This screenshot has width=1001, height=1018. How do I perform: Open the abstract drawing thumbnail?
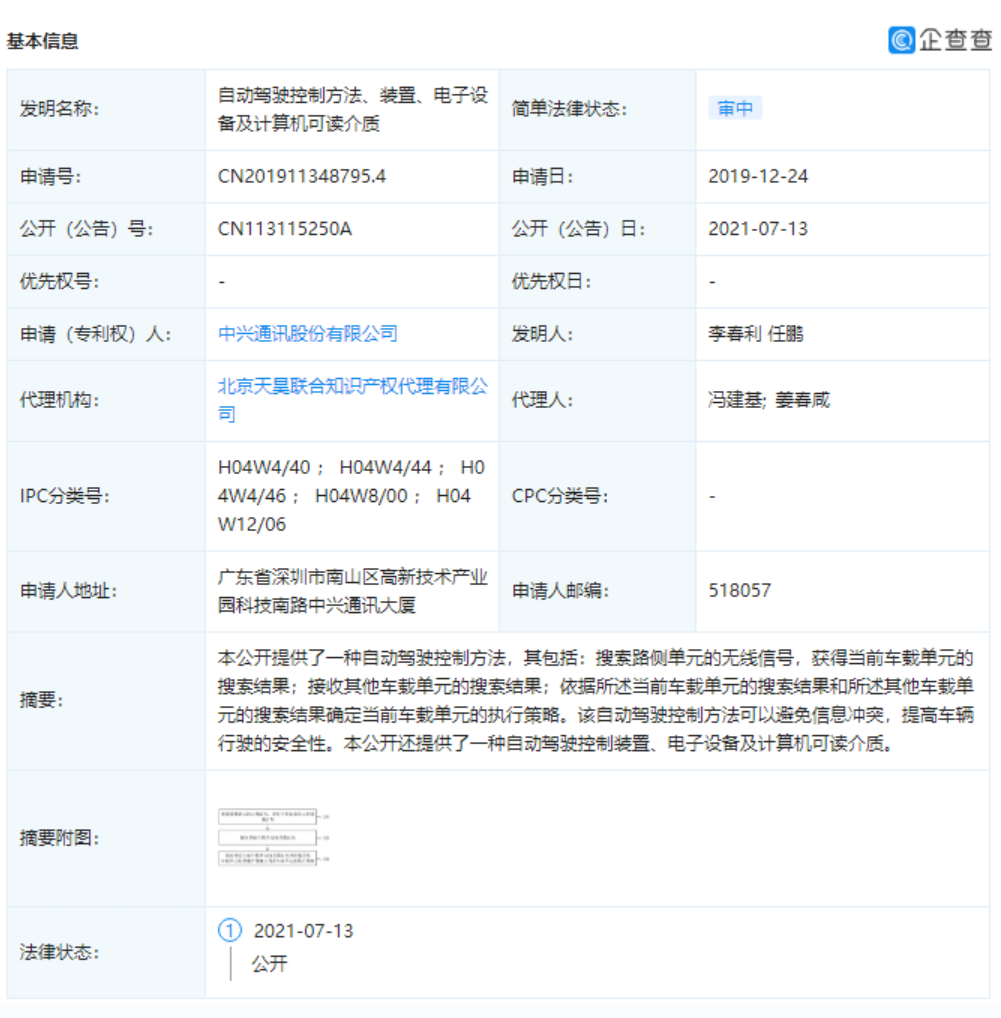tap(273, 837)
